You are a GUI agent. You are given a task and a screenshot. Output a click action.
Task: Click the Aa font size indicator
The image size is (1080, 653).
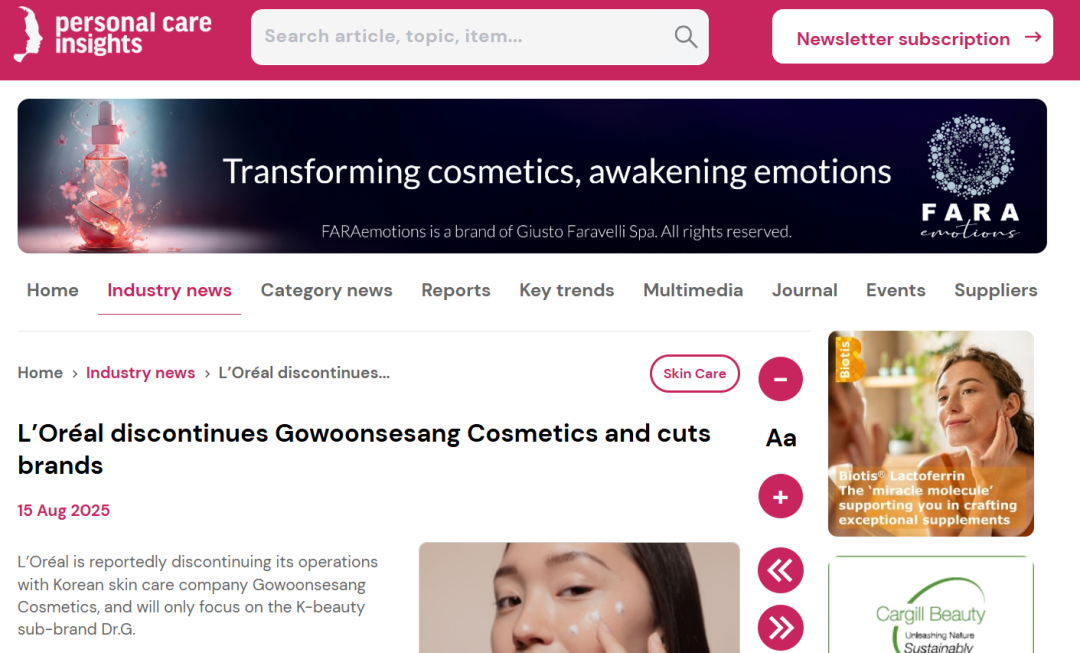(781, 438)
